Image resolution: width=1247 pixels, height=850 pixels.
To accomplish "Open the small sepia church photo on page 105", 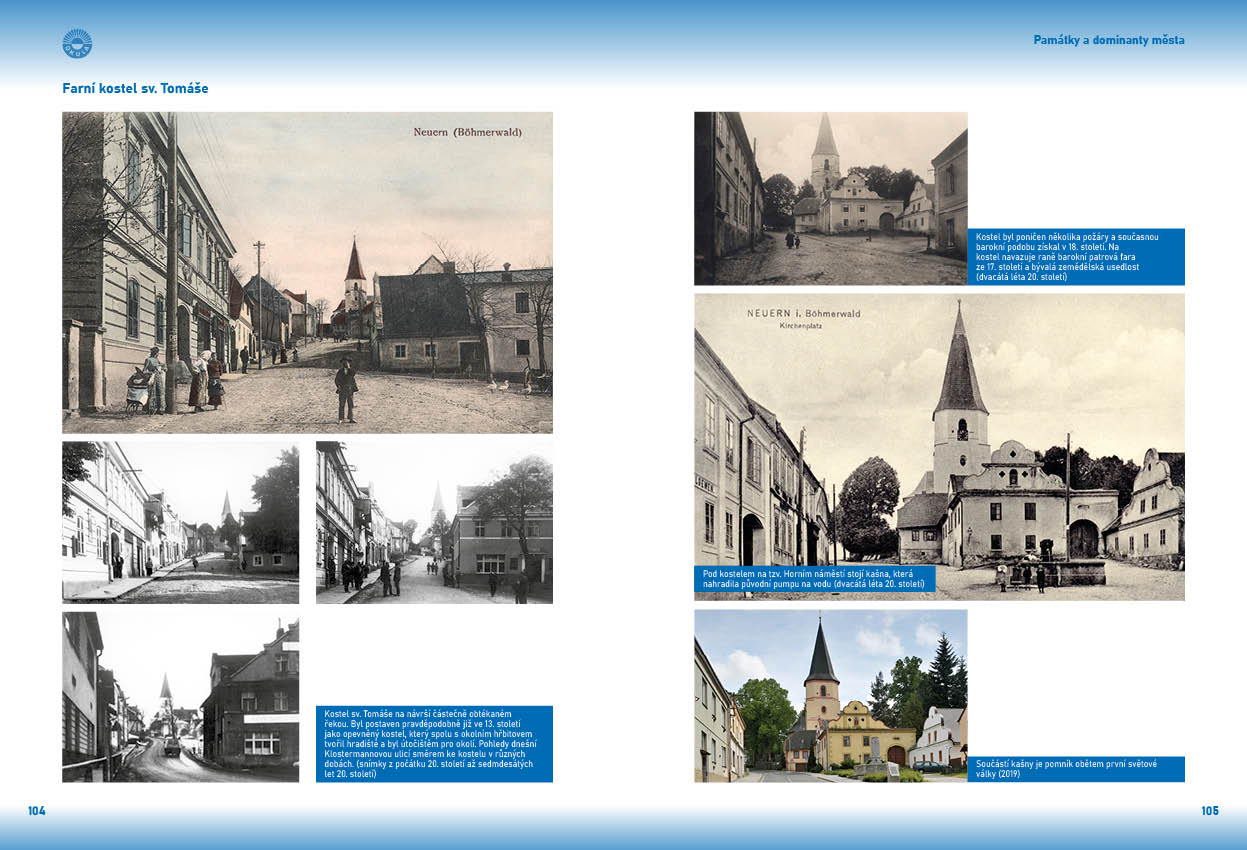I will point(830,198).
